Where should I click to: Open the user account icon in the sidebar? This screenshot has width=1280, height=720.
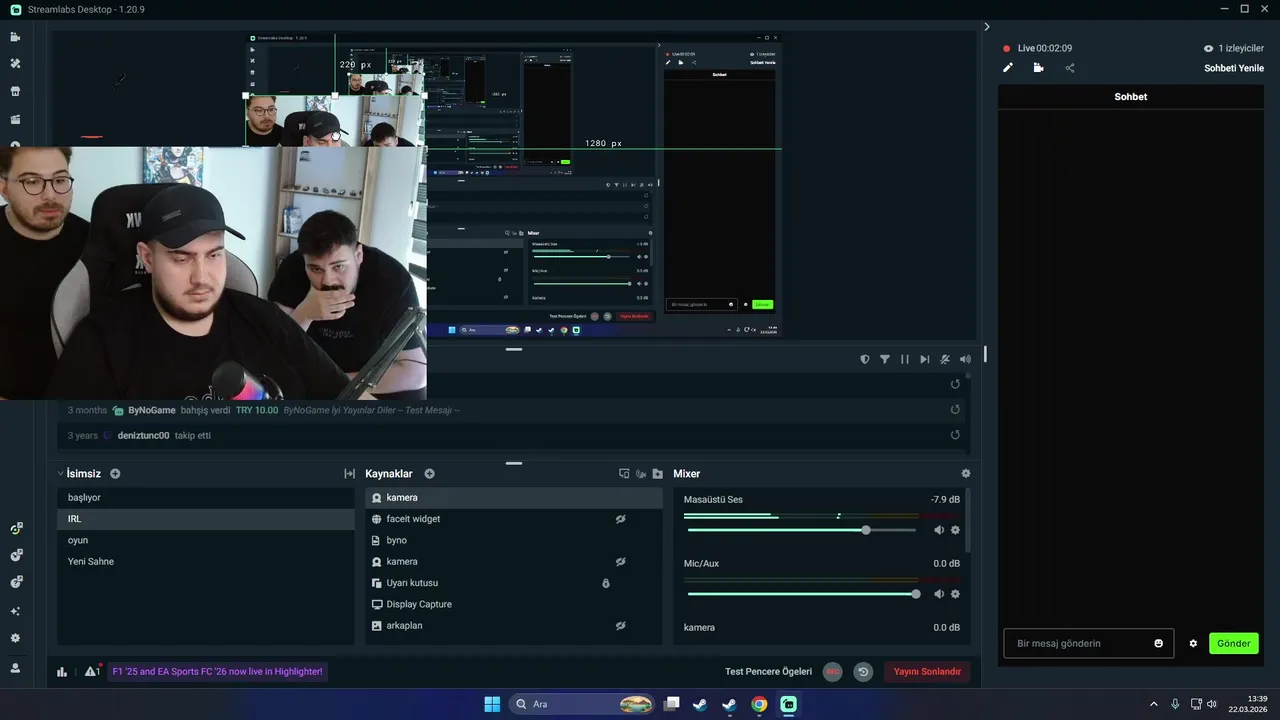click(15, 668)
